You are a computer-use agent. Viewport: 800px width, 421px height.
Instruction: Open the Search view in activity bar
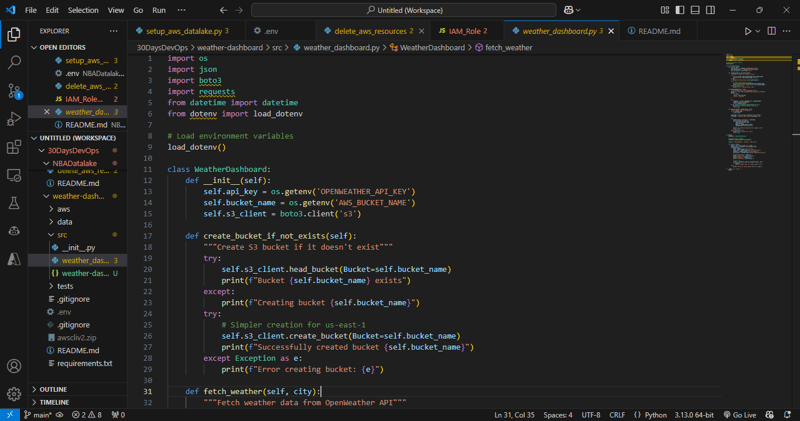pyautogui.click(x=14, y=62)
